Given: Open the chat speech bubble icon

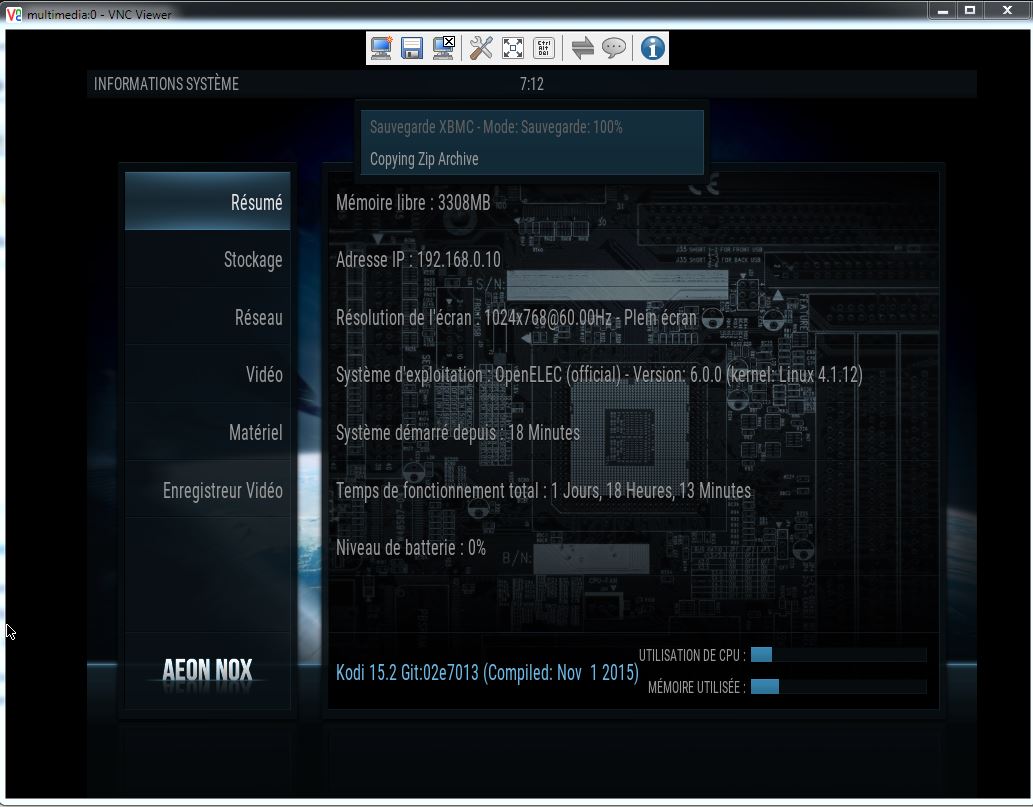Looking at the screenshot, I should pyautogui.click(x=614, y=48).
